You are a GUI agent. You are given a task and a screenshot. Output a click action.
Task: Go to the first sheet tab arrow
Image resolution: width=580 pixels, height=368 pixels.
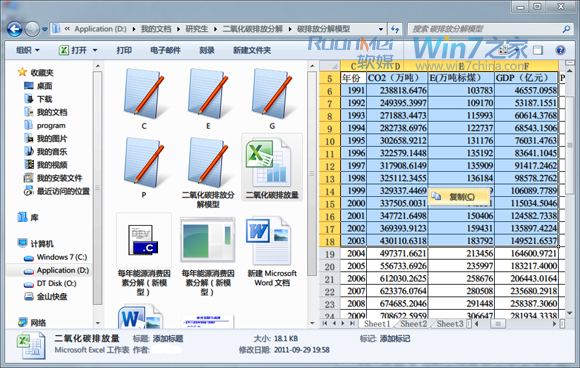coord(325,324)
